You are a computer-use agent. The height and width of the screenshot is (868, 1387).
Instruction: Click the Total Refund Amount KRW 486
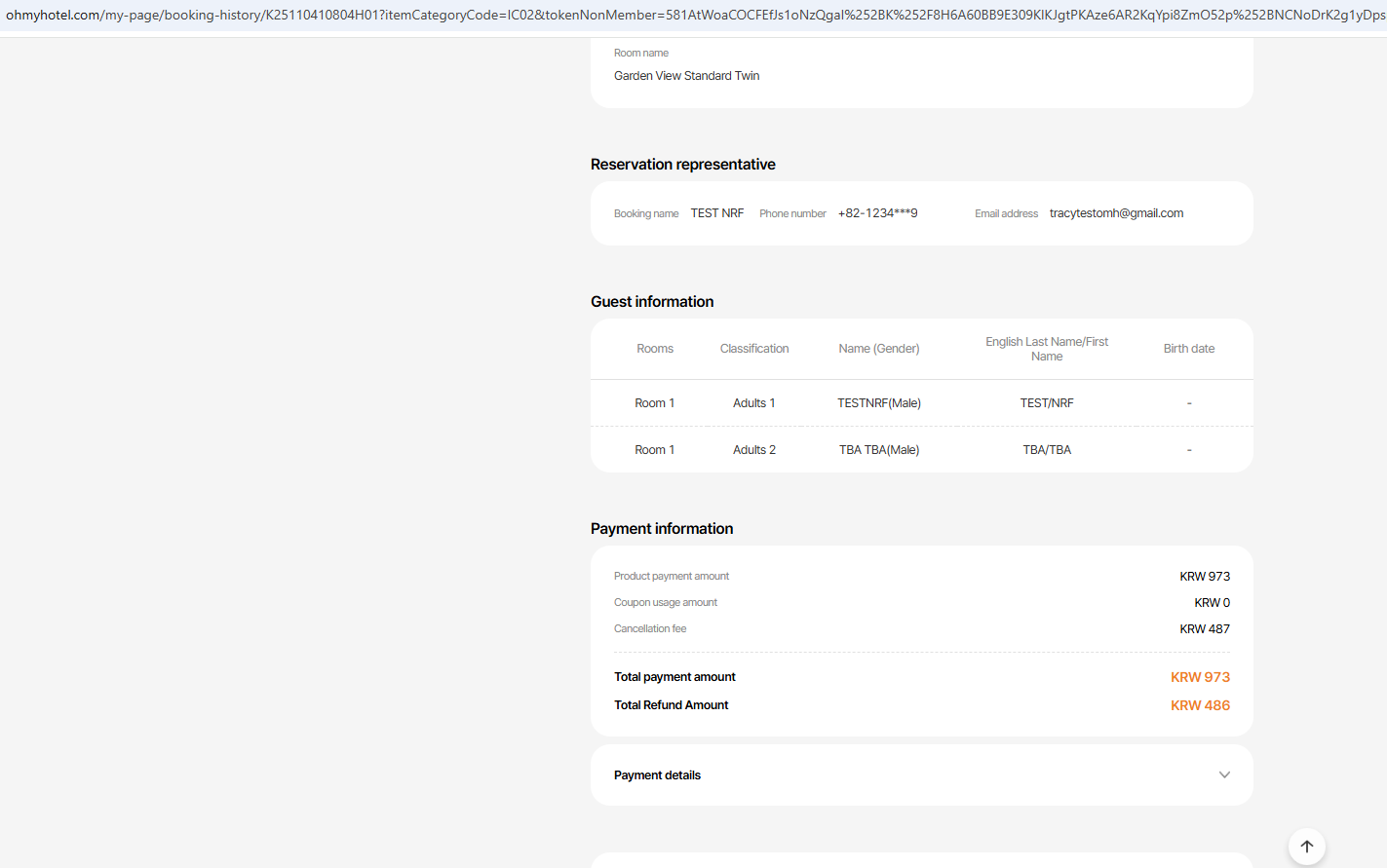tap(1200, 705)
